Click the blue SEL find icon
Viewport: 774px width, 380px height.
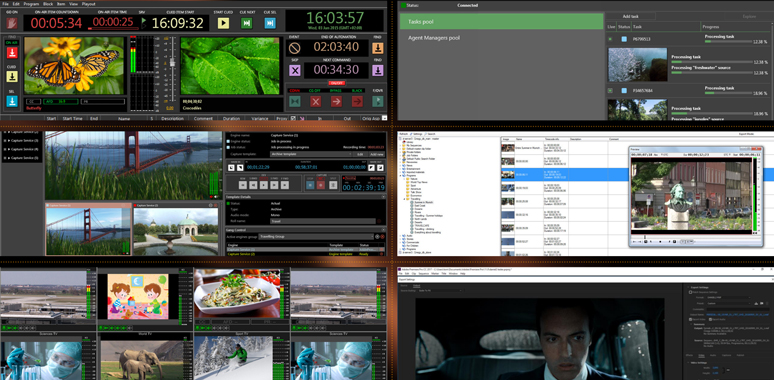pyautogui.click(x=12, y=101)
